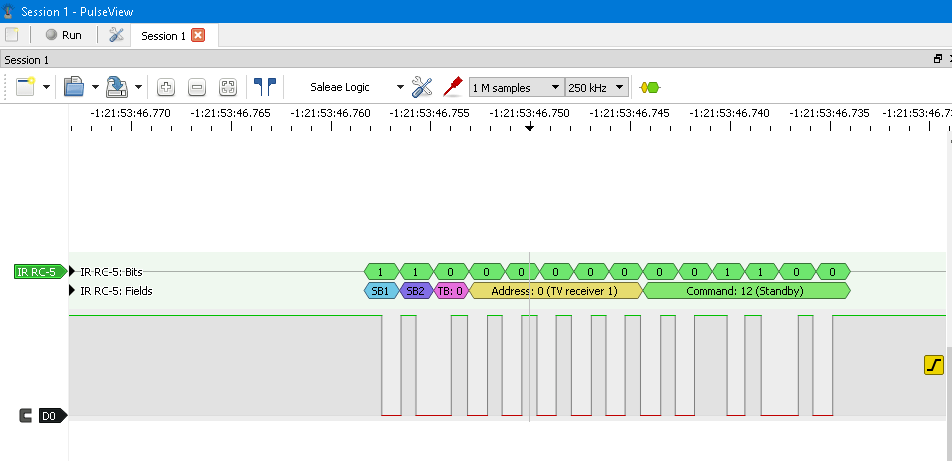Click the save capture icon
Viewport: 952px width, 461px height.
coord(116,87)
